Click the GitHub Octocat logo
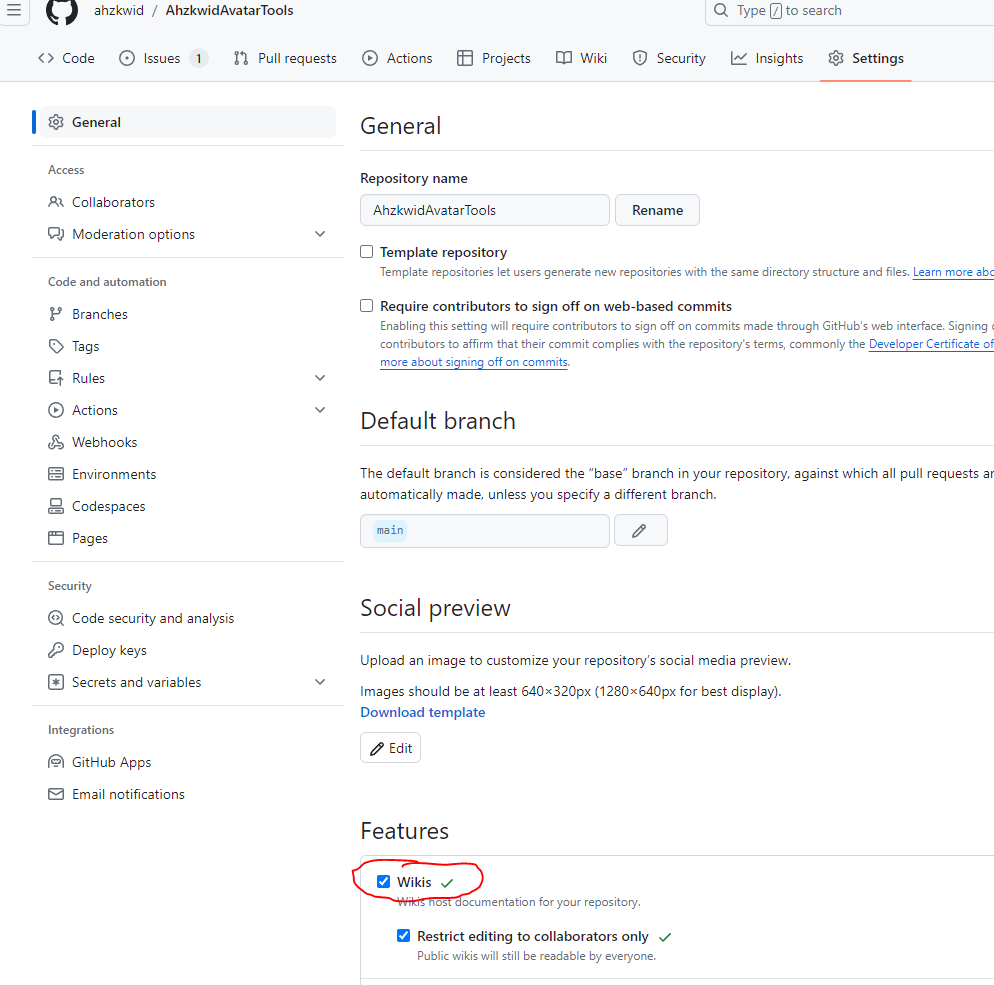This screenshot has width=994, height=985. [x=62, y=11]
